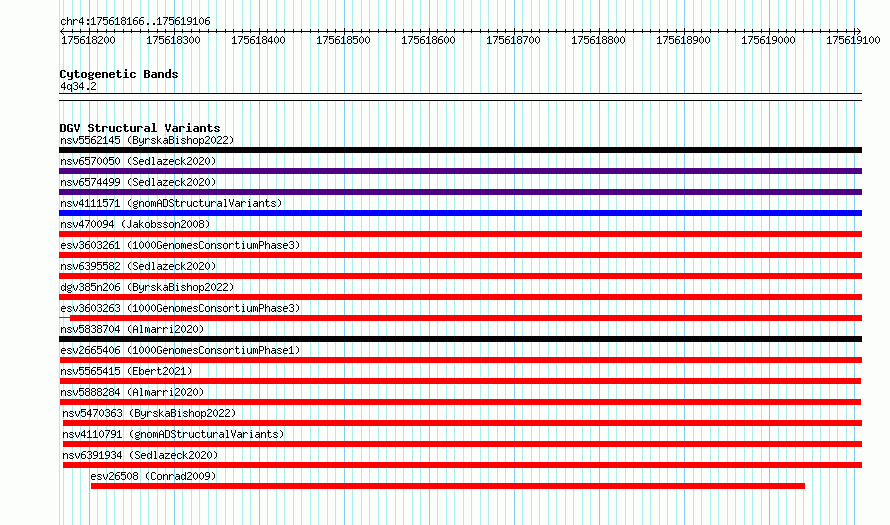Open the nsv470094 (Jakobsson2008) label
890x525 pixels.
point(135,224)
